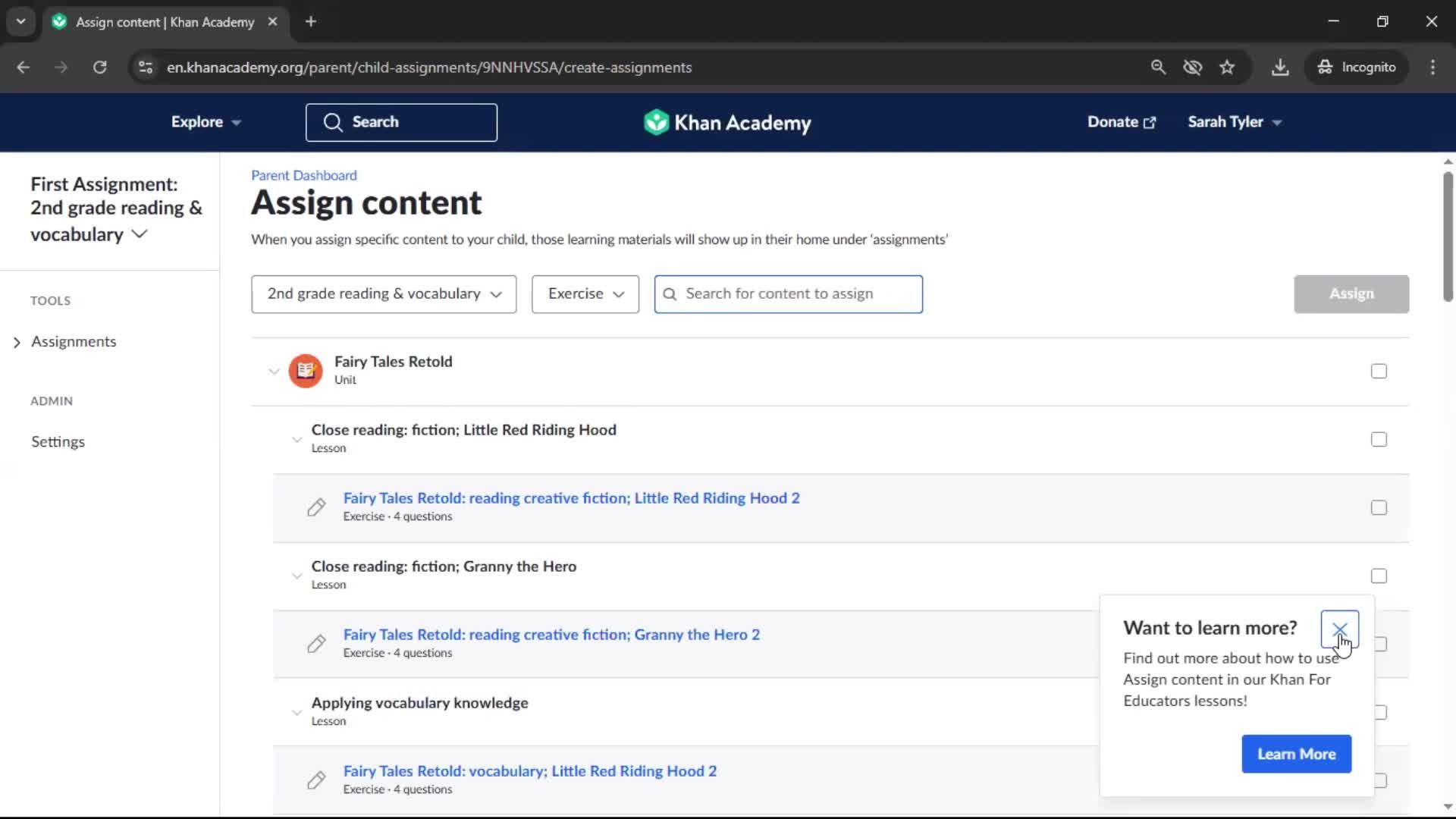This screenshot has height=819, width=1456.
Task: Reload the page
Action: pos(99,67)
